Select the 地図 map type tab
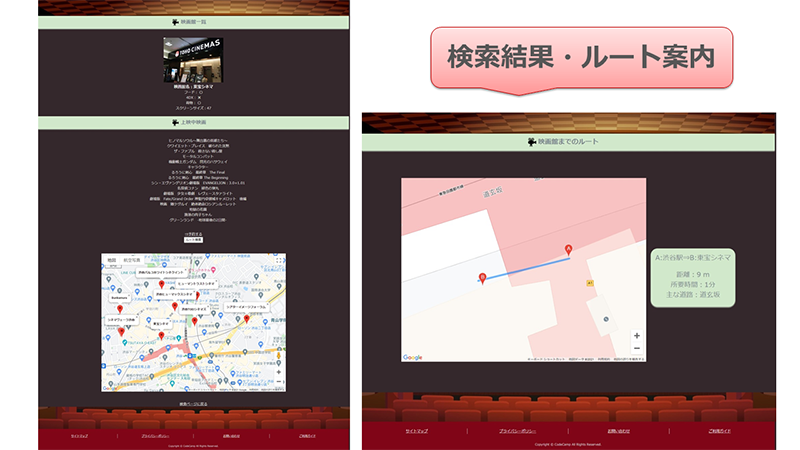This screenshot has width=800, height=450. pos(112,260)
